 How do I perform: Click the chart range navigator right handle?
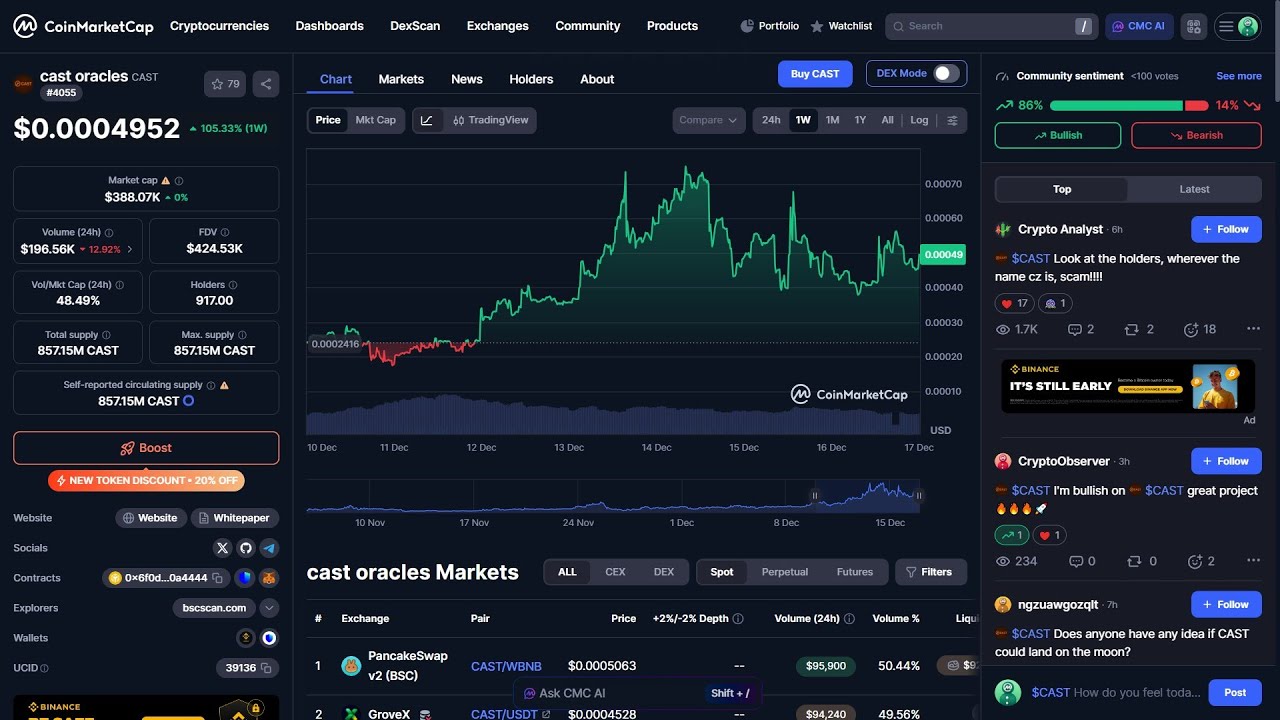tap(918, 495)
